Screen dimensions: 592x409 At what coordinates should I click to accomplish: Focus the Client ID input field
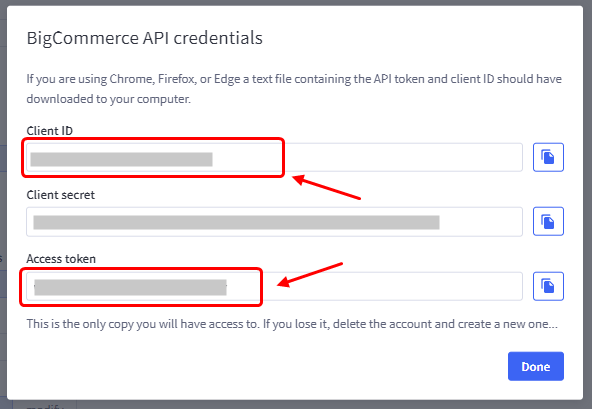[274, 157]
